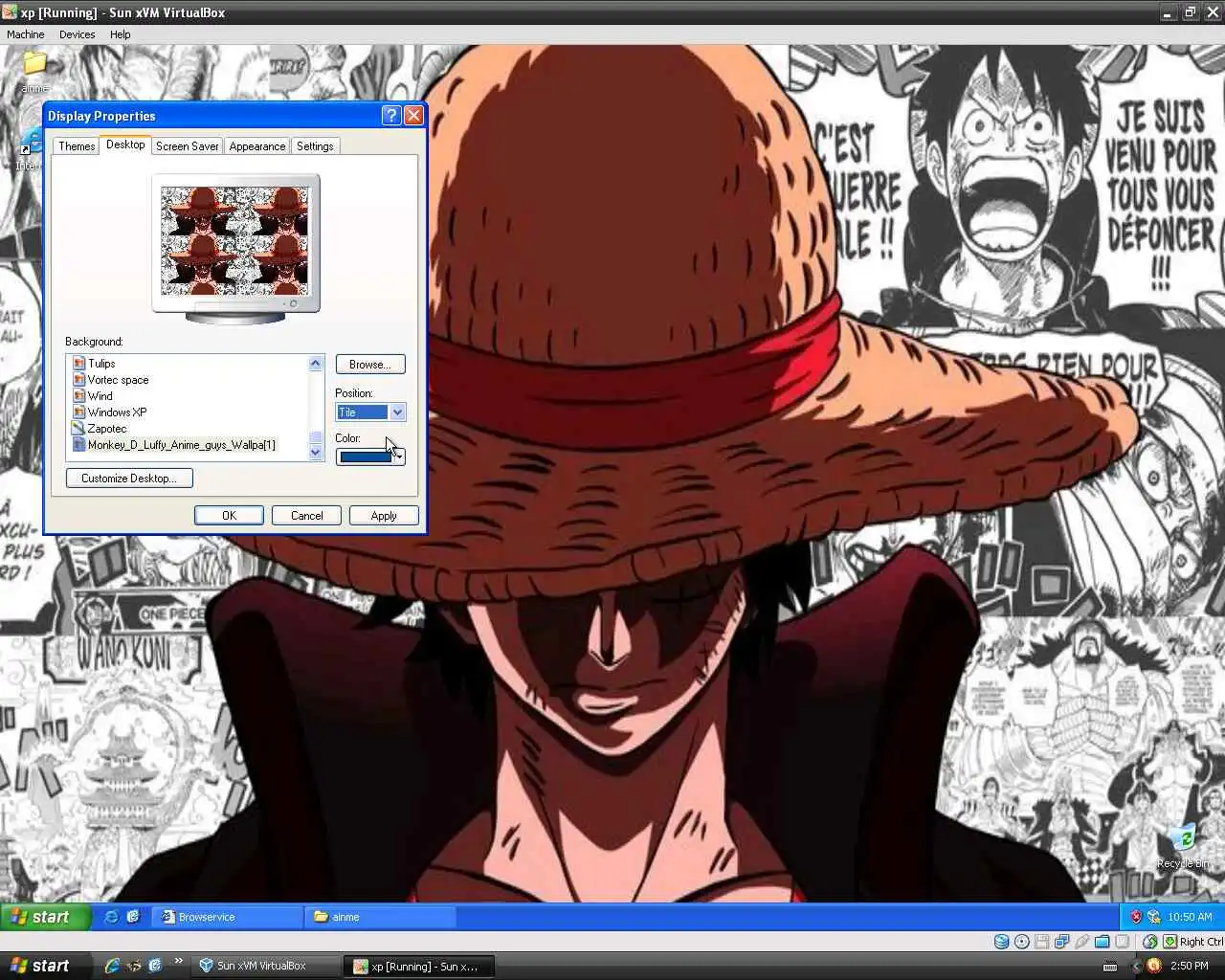This screenshot has width=1225, height=980.
Task: Confirm with the OK button
Action: (x=229, y=516)
